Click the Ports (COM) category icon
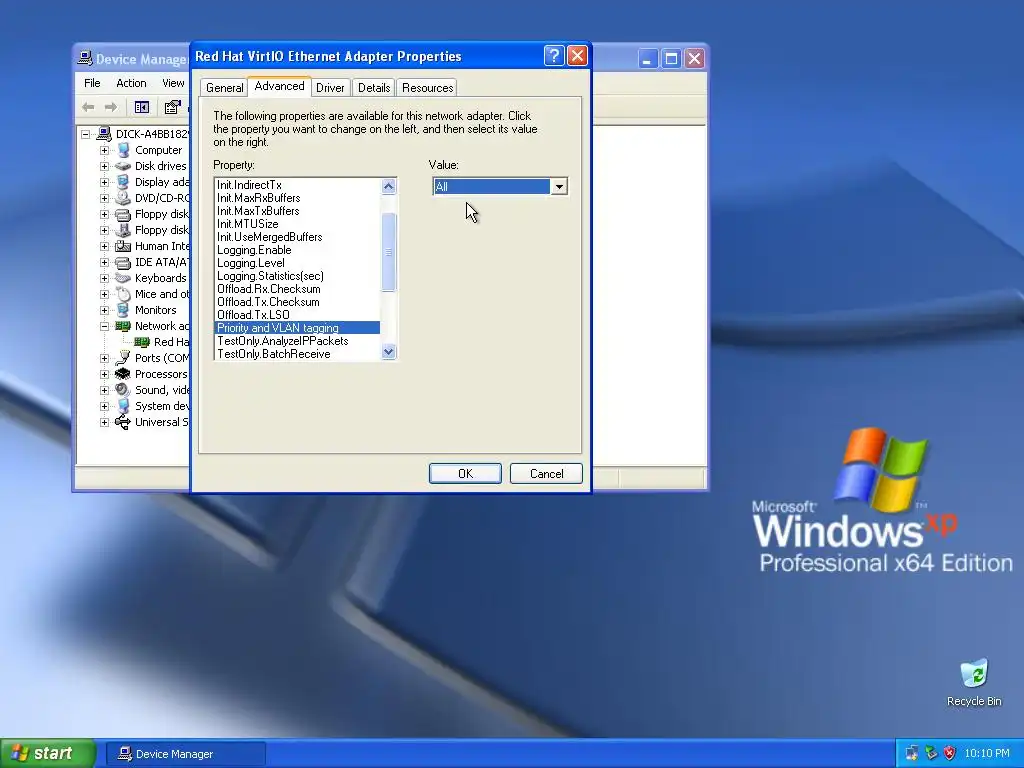 123,358
